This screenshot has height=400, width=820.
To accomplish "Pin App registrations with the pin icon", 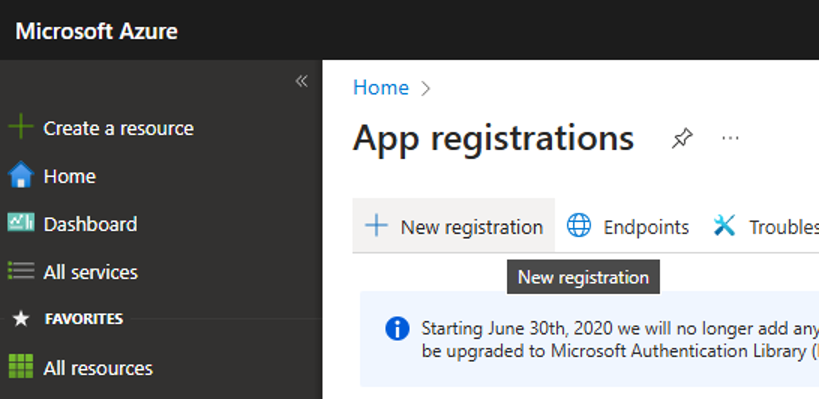I will (682, 139).
